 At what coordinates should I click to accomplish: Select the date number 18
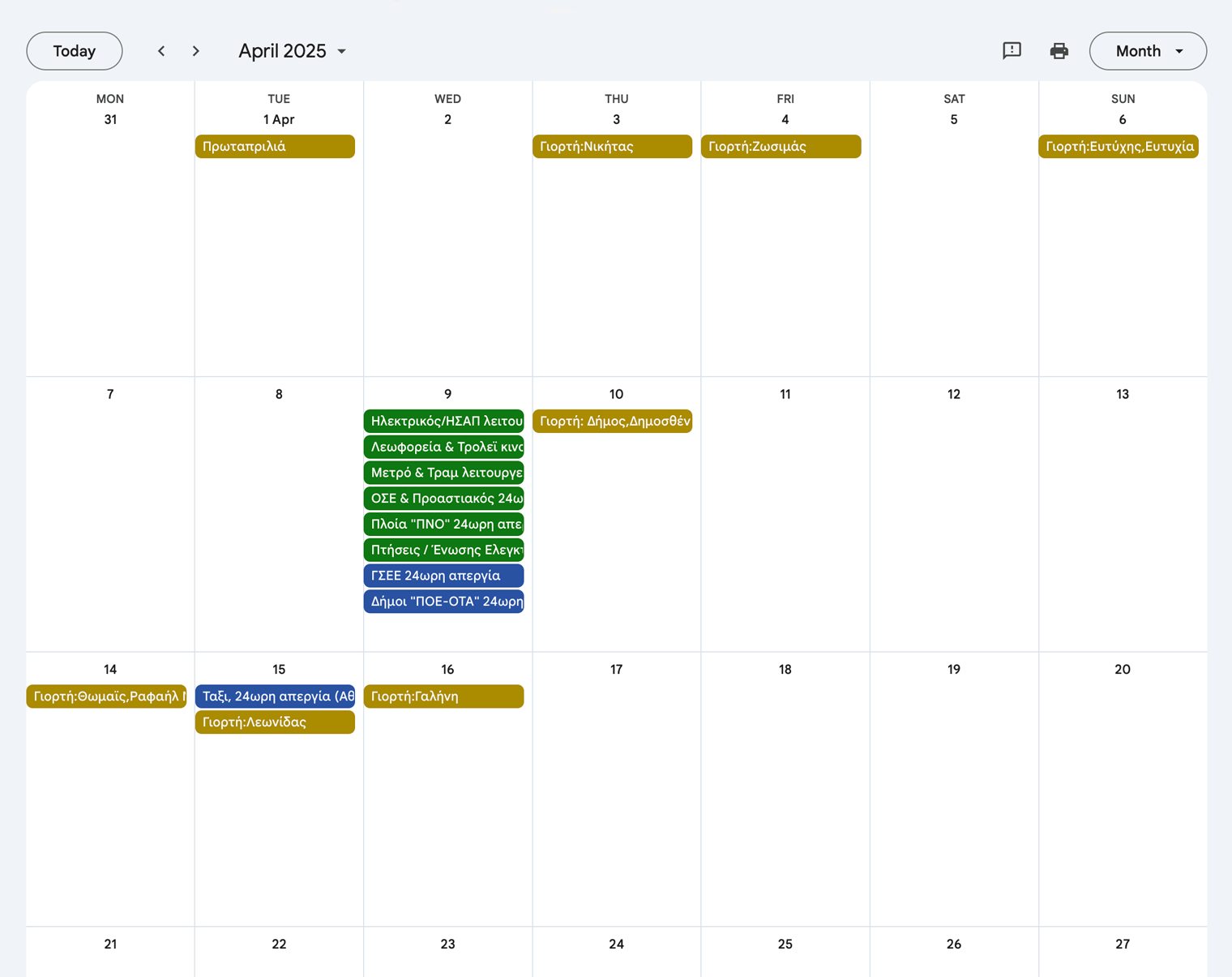[x=785, y=670]
